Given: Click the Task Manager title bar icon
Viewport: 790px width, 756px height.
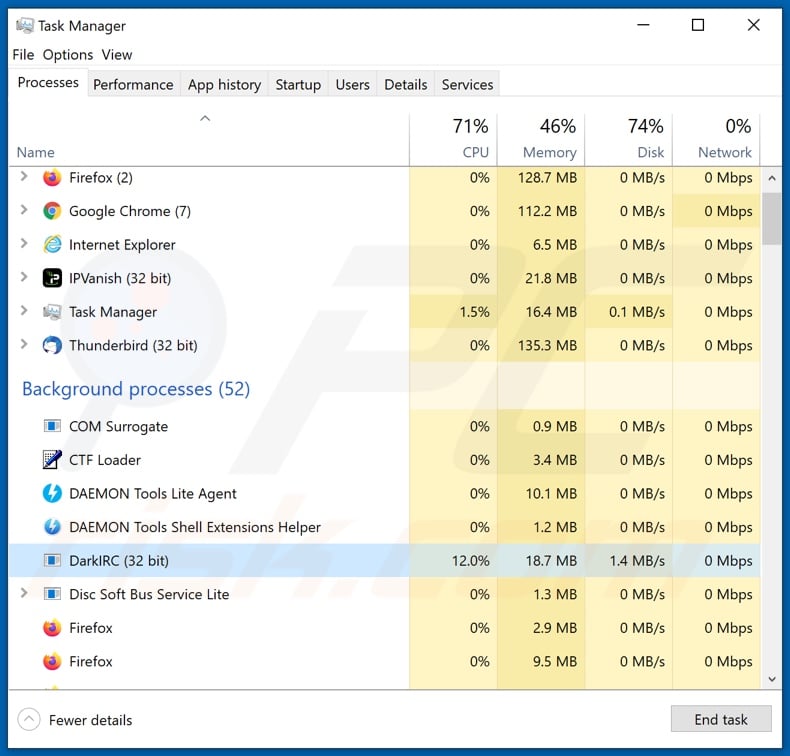Looking at the screenshot, I should click(25, 25).
